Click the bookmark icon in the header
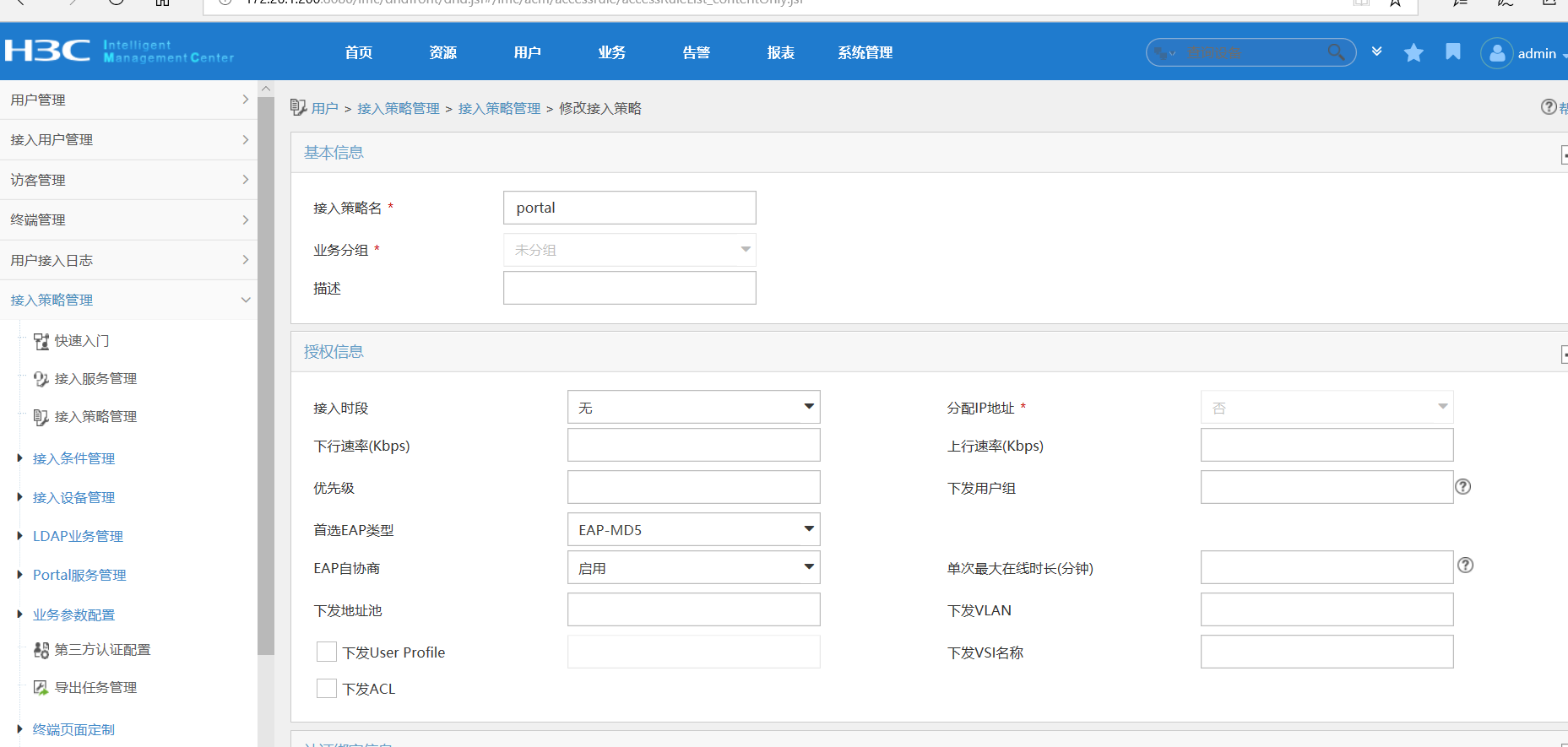Screen dimensions: 1568x747 [1453, 52]
